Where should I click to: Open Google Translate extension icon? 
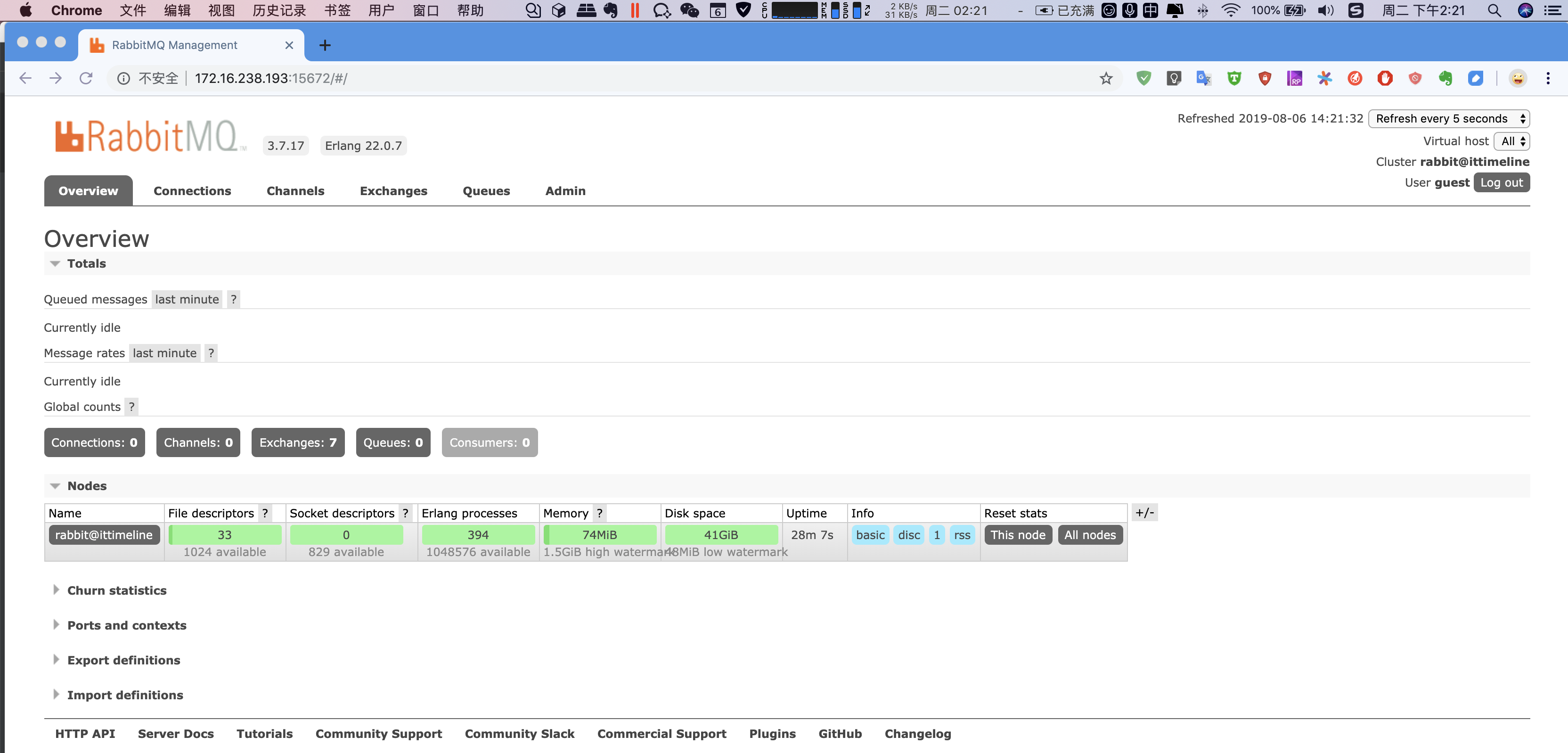(1203, 79)
